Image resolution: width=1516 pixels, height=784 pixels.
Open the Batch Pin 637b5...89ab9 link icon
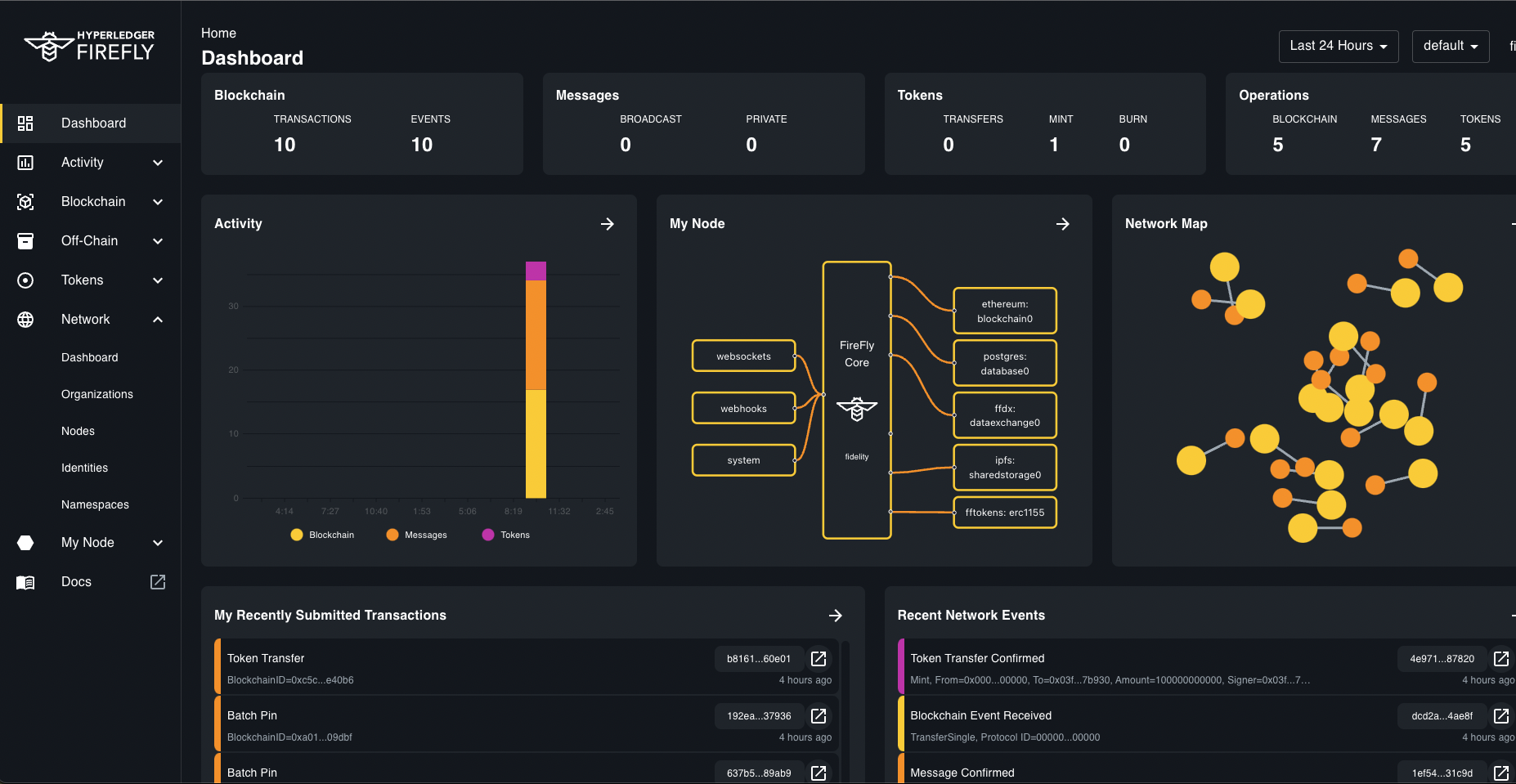(x=819, y=773)
